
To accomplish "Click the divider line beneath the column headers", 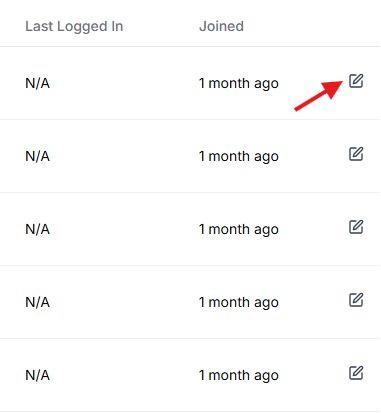I will point(190,47).
